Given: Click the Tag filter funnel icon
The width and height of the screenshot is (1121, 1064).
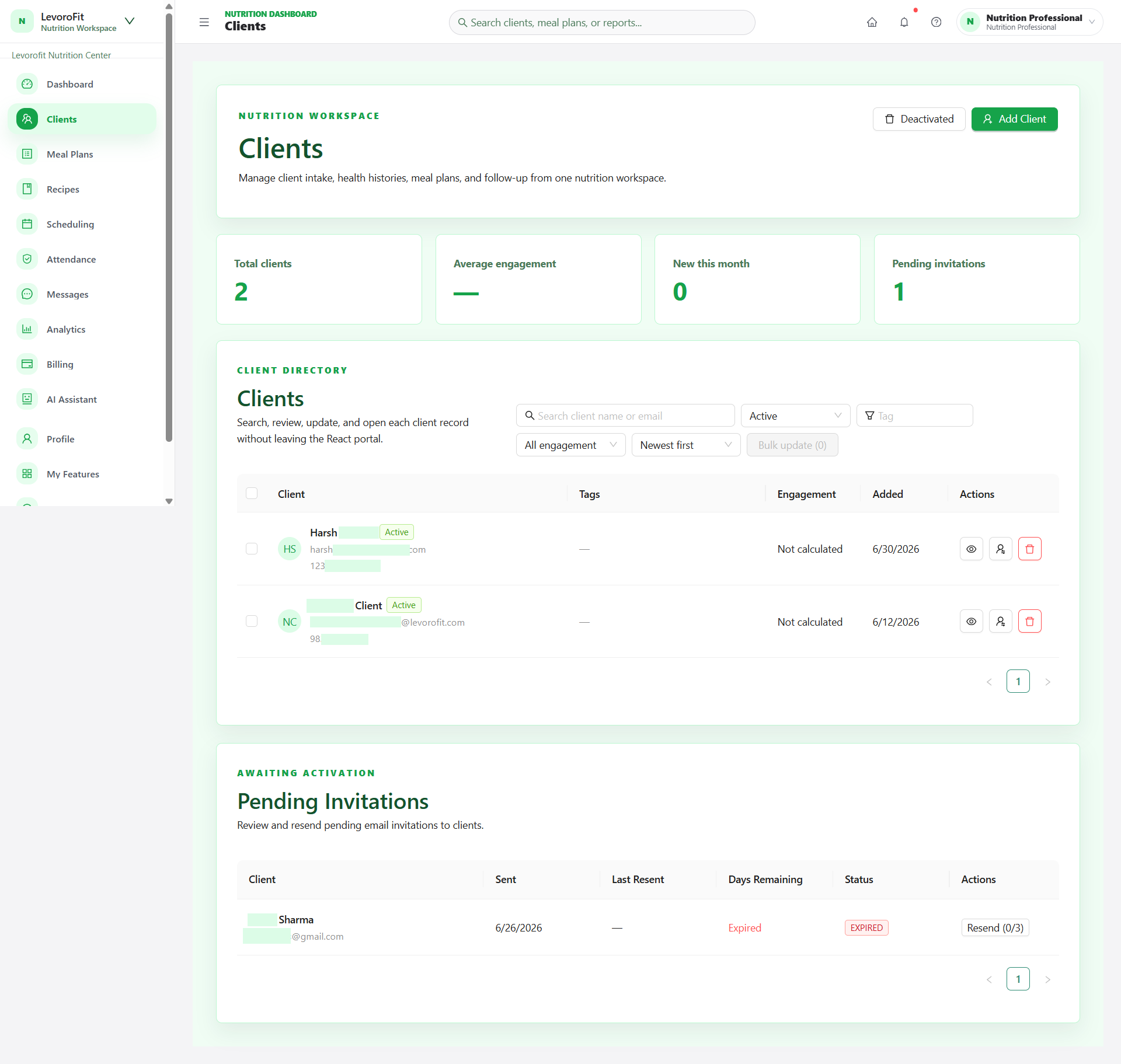Looking at the screenshot, I should [869, 416].
